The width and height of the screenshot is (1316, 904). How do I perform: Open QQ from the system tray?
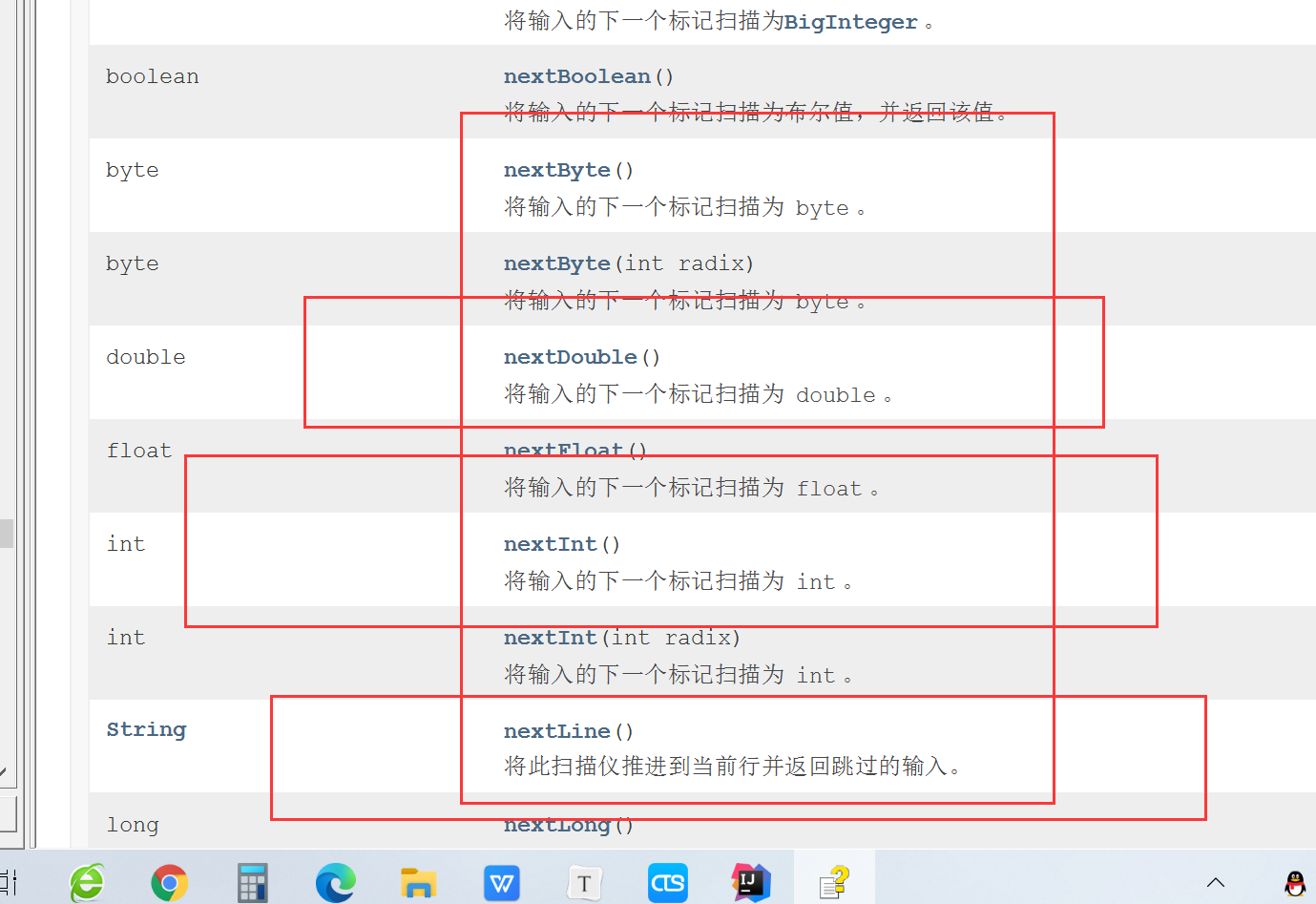tap(1296, 881)
